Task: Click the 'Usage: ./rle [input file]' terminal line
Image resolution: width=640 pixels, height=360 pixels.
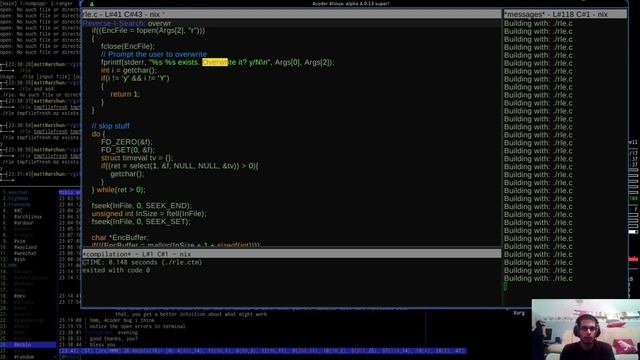Action: point(40,76)
